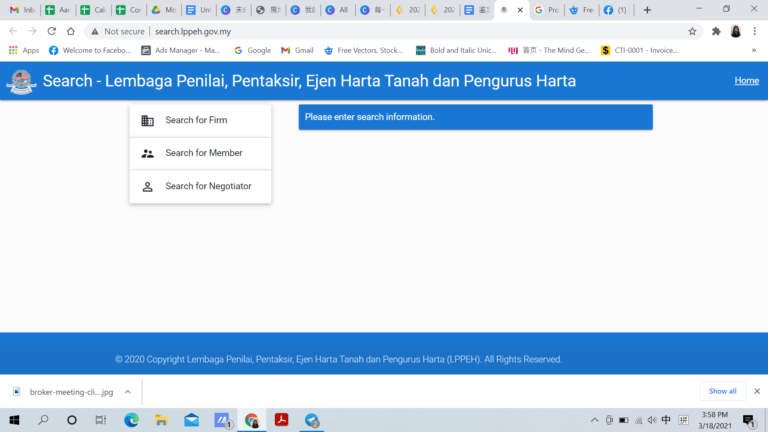Click the Search for Firm building icon
The image size is (768, 432).
pyautogui.click(x=148, y=121)
